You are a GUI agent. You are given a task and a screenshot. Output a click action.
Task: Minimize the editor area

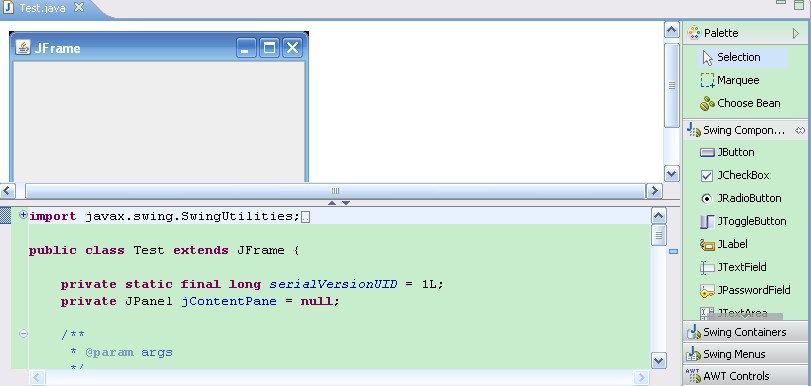coord(782,3)
